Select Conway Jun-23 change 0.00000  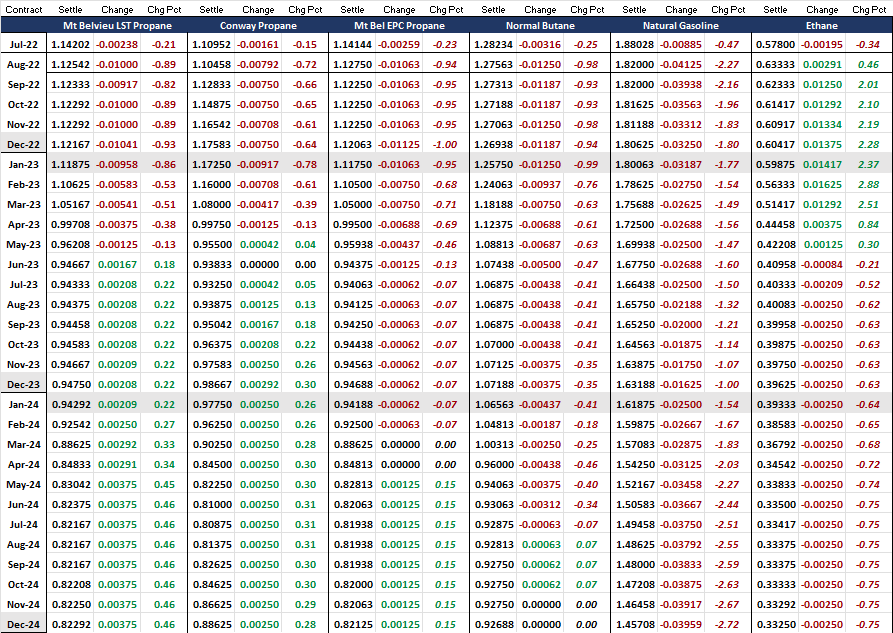coord(259,264)
